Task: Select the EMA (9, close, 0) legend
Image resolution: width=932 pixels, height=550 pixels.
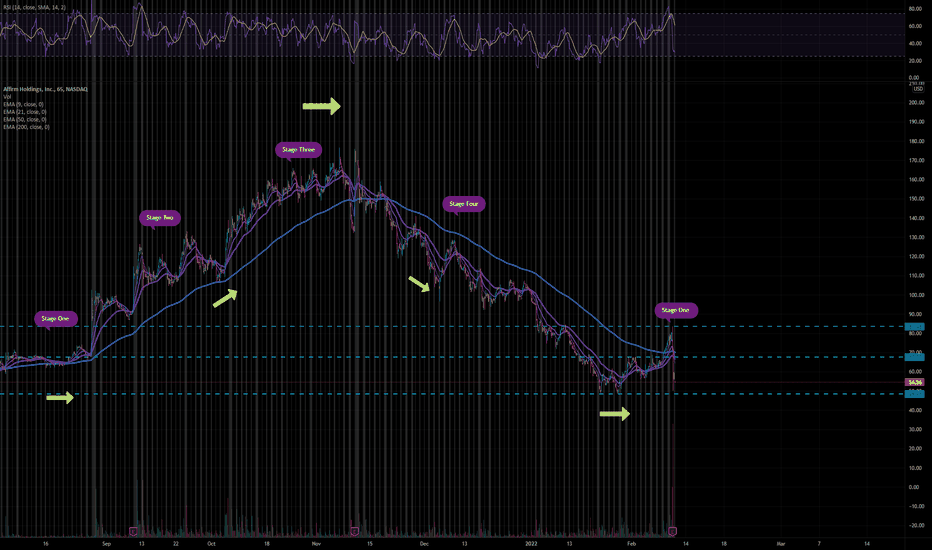Action: pyautogui.click(x=23, y=104)
